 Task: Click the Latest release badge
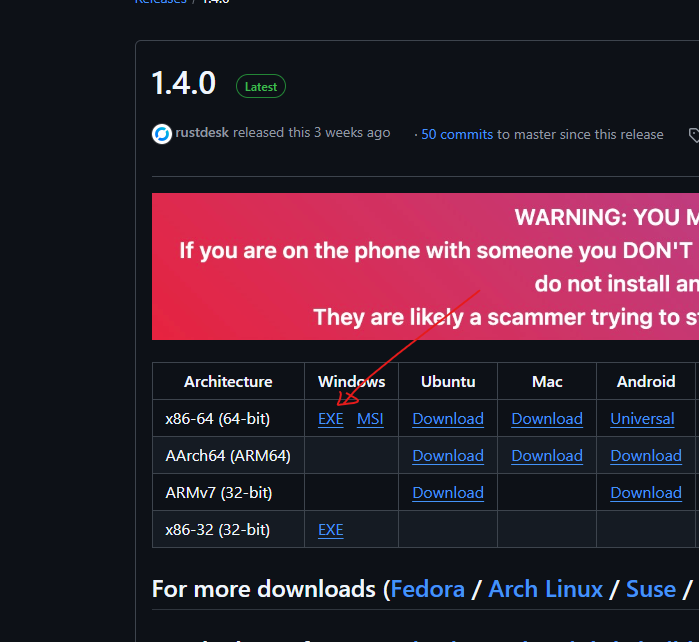tap(261, 86)
